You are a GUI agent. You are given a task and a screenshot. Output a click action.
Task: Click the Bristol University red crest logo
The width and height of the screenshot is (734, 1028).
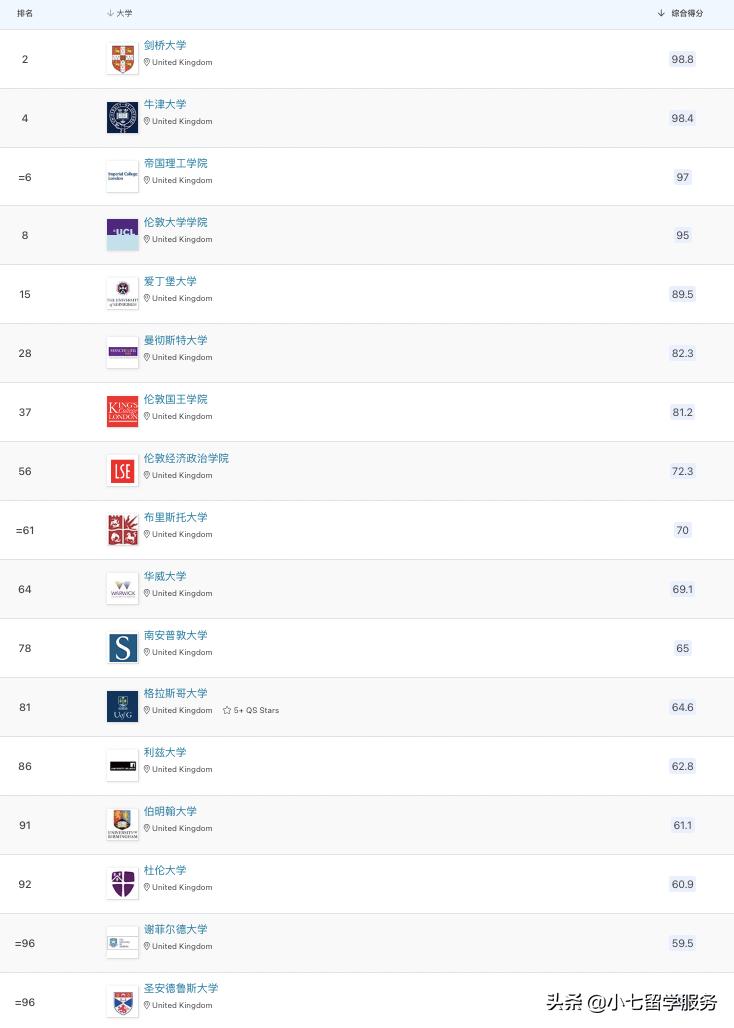pos(123,530)
